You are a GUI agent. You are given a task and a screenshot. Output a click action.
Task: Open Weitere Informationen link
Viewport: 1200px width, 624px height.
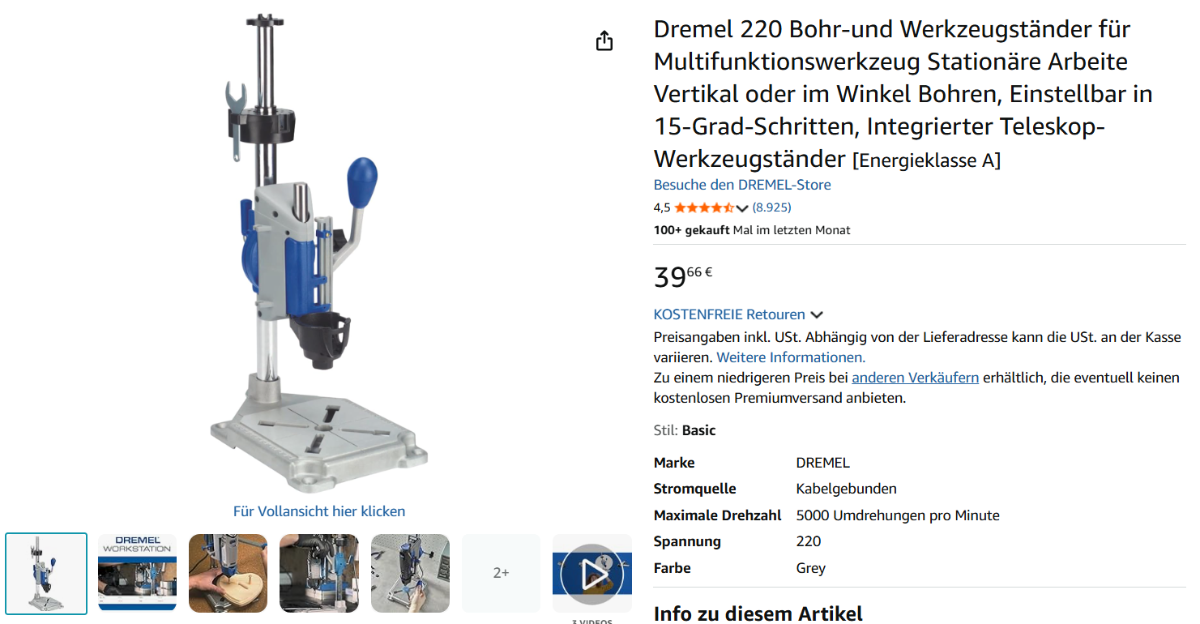tap(791, 357)
